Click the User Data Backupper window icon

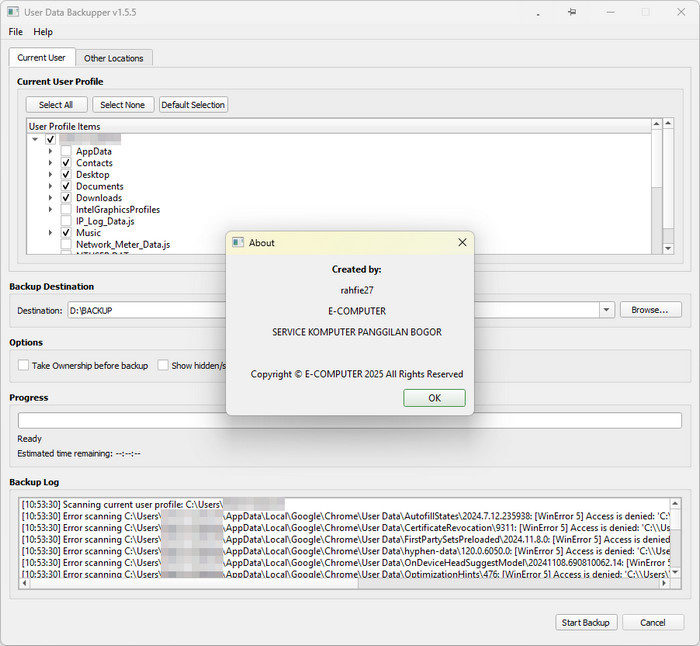(13, 12)
